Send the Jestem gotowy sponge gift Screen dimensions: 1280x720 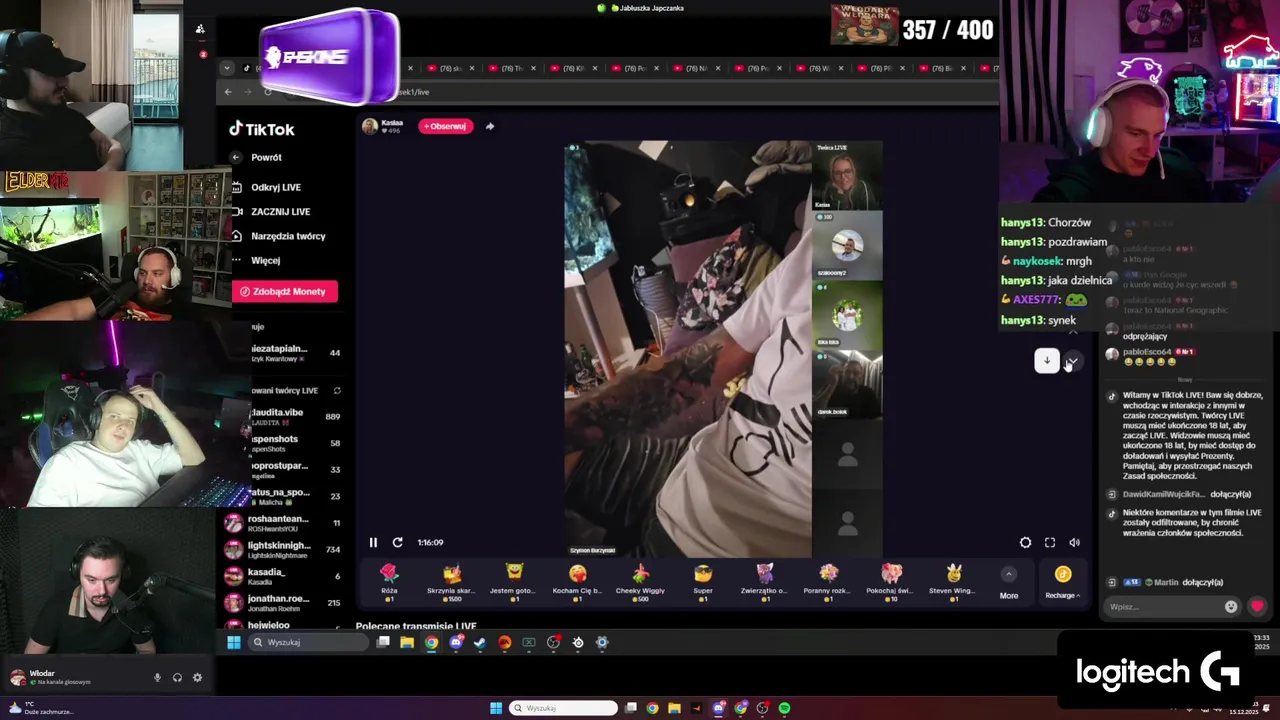click(x=514, y=581)
